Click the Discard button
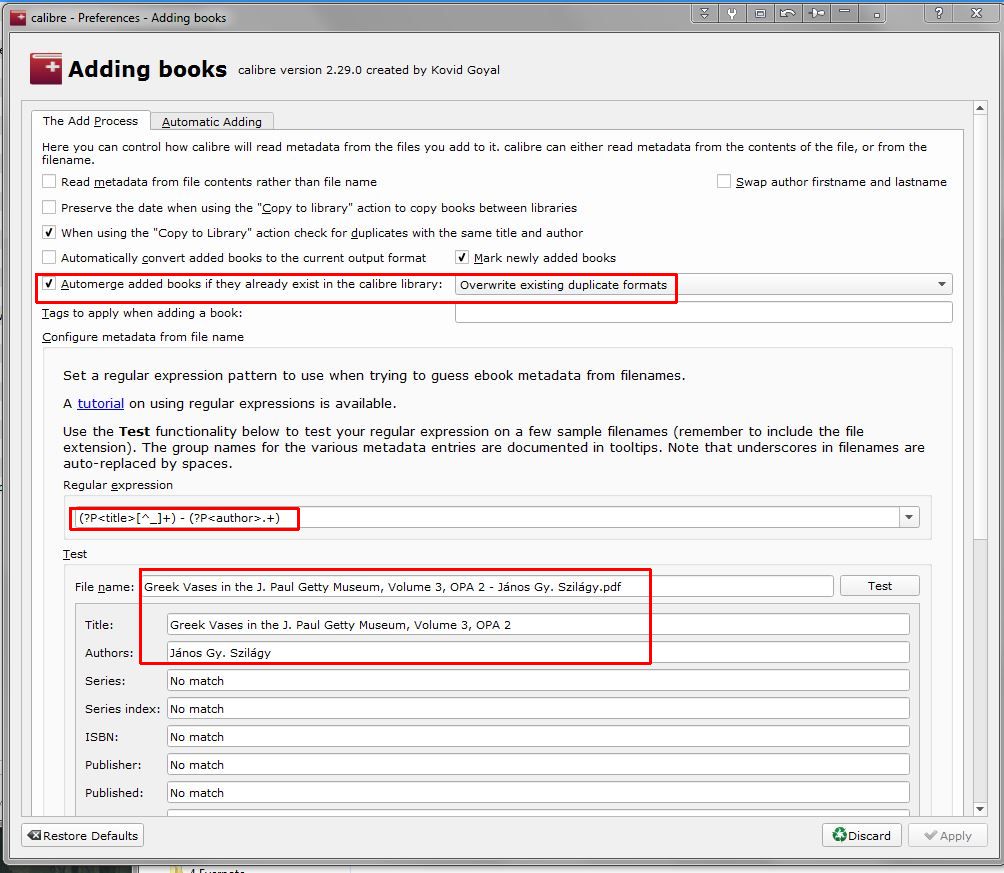The width and height of the screenshot is (1004, 873). [862, 835]
